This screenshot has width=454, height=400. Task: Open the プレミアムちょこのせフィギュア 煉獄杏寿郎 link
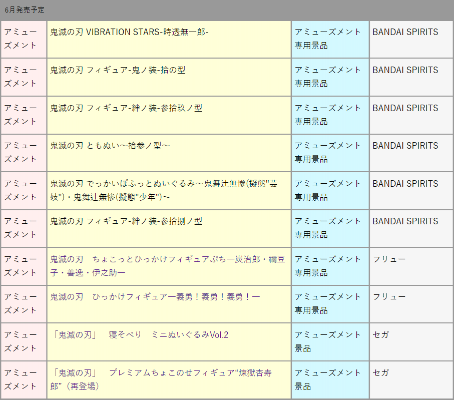pyautogui.click(x=161, y=379)
